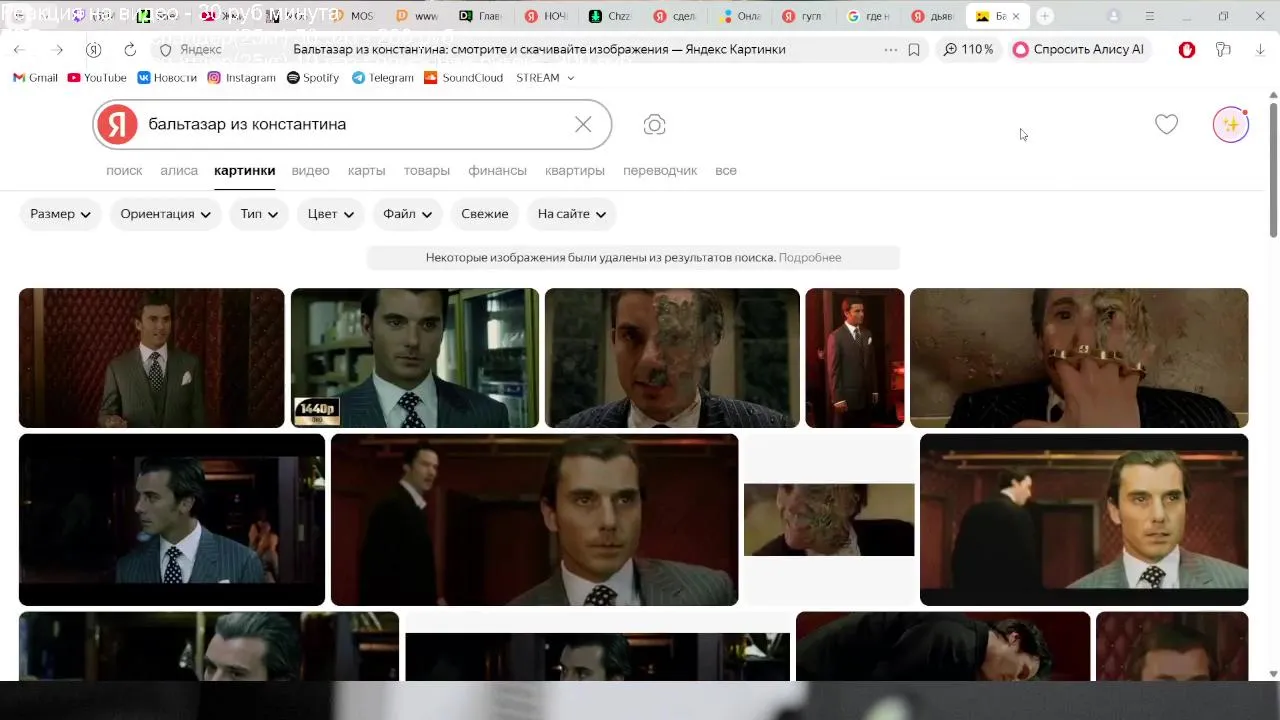Switch to the квартиры tab
The height and width of the screenshot is (720, 1280).
574,171
